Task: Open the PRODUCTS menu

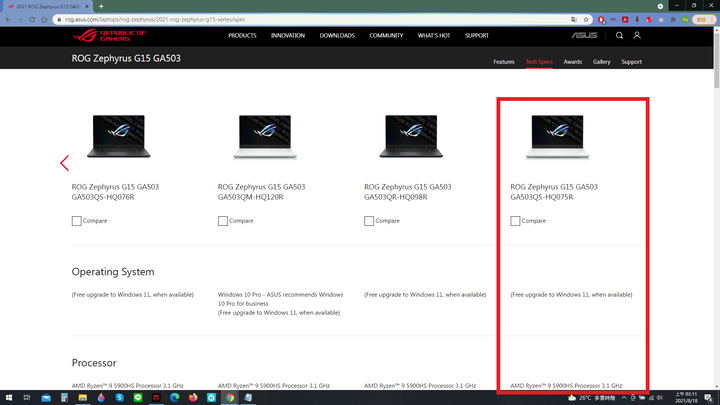Action: click(x=242, y=35)
